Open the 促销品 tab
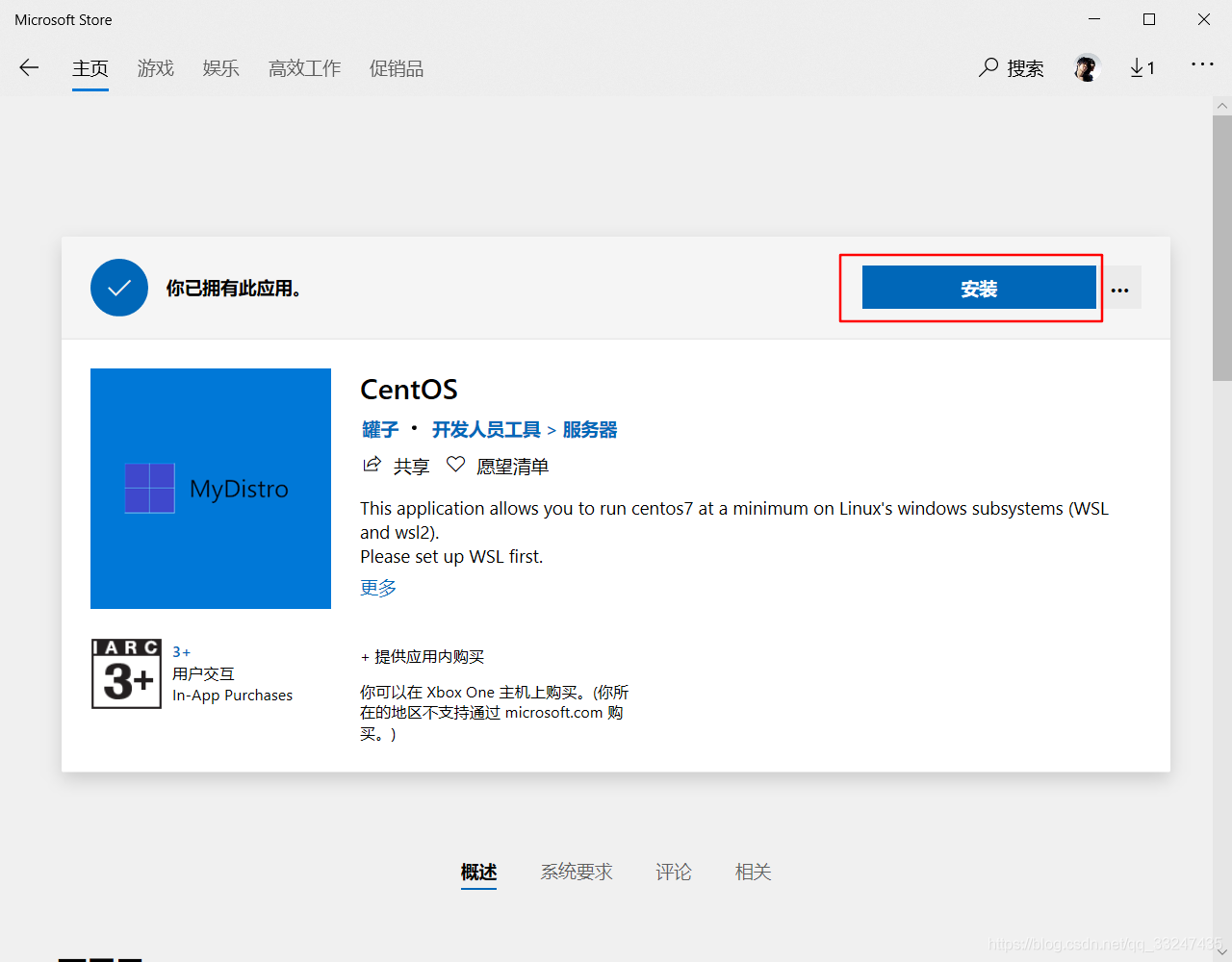Viewport: 1232px width, 962px height. tap(397, 68)
